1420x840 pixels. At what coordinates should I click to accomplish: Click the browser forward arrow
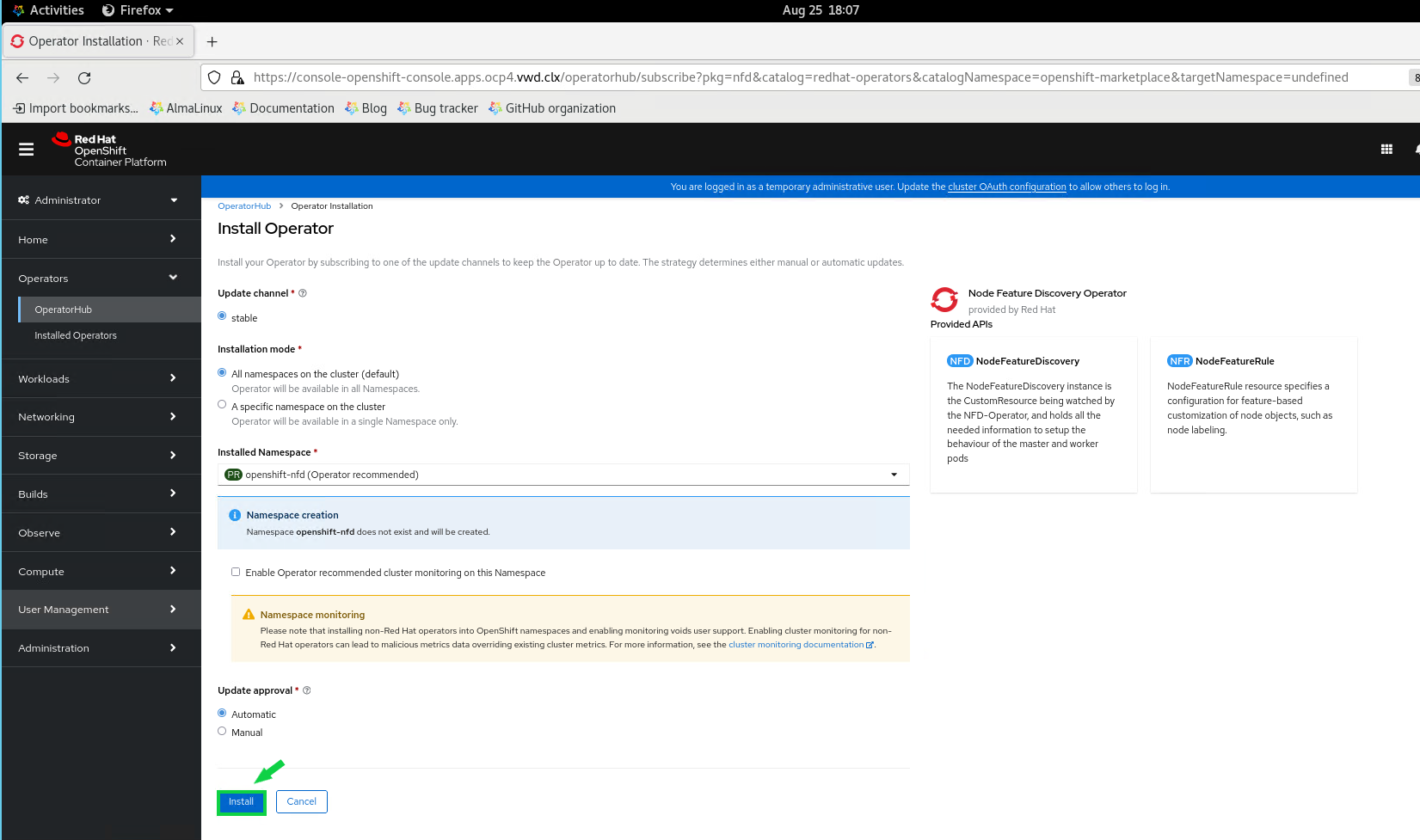coord(53,77)
